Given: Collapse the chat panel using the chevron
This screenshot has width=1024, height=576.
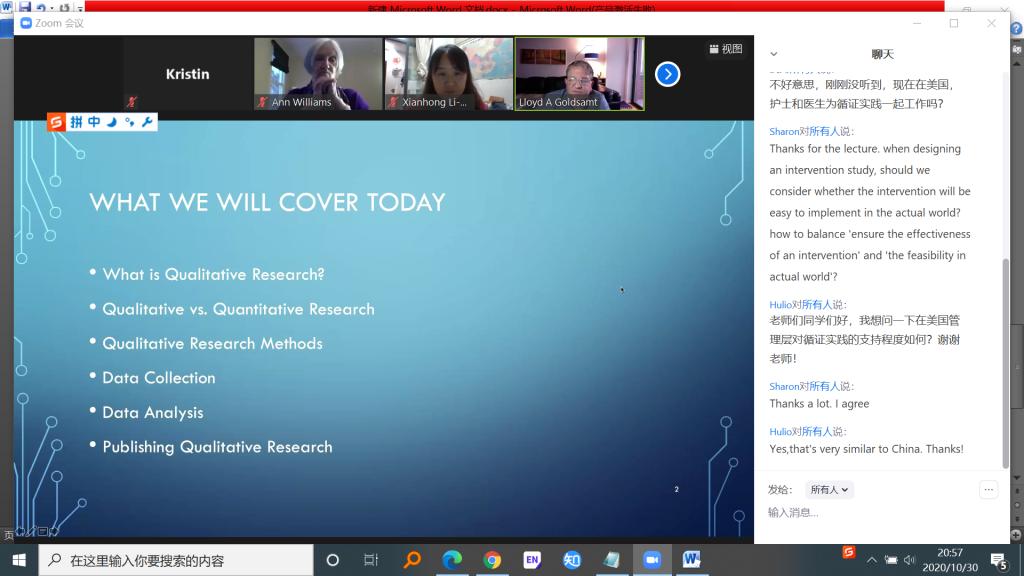Looking at the screenshot, I should click(x=773, y=54).
